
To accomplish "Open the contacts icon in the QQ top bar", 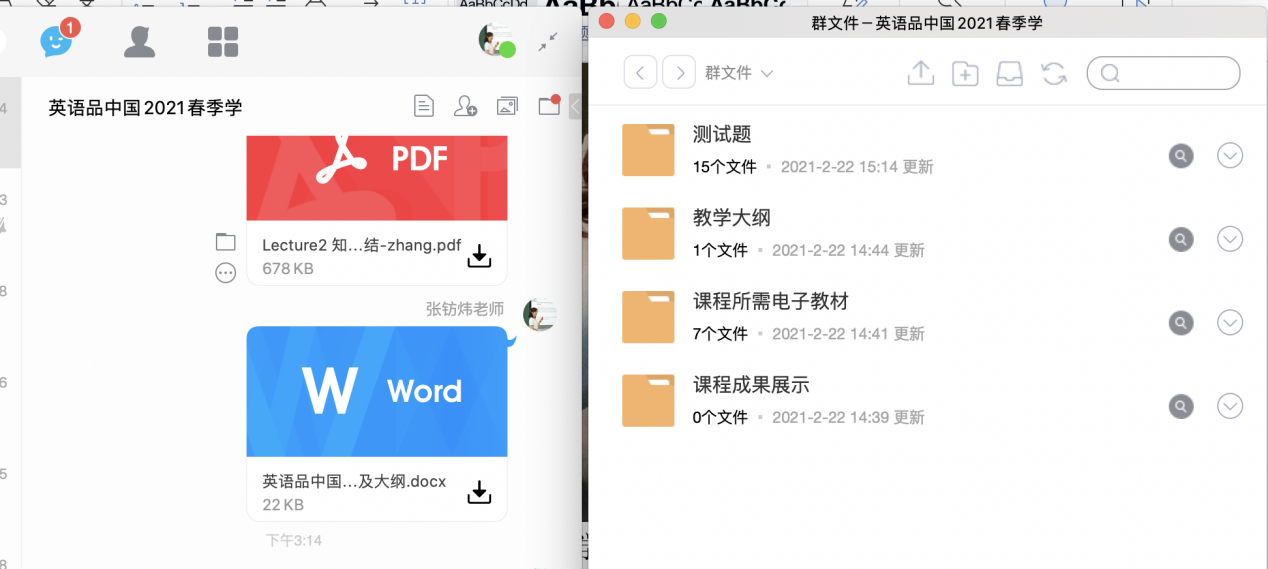I will [x=140, y=41].
